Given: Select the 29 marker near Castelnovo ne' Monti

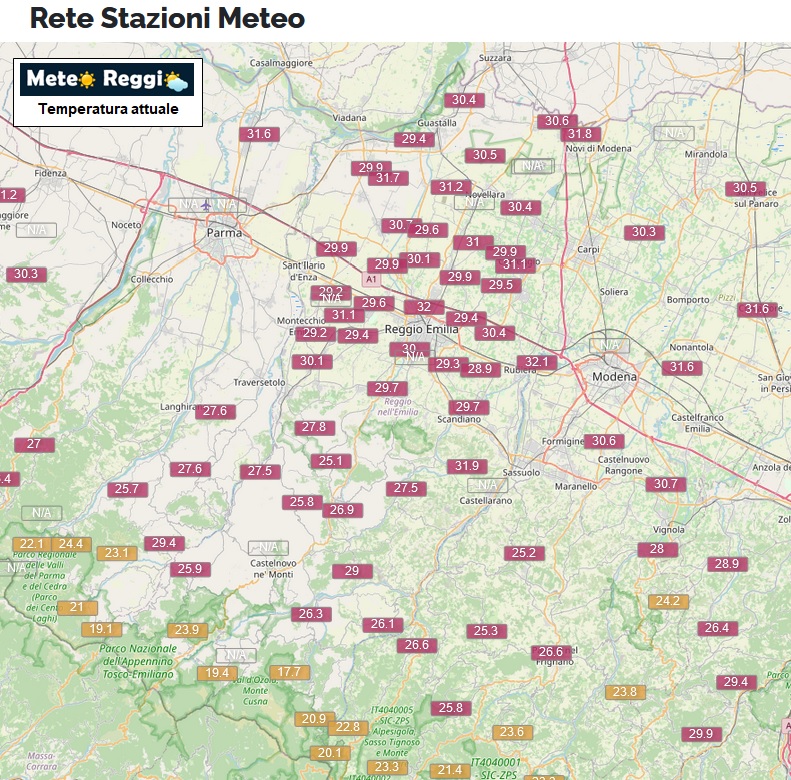Looking at the screenshot, I should click(x=352, y=571).
